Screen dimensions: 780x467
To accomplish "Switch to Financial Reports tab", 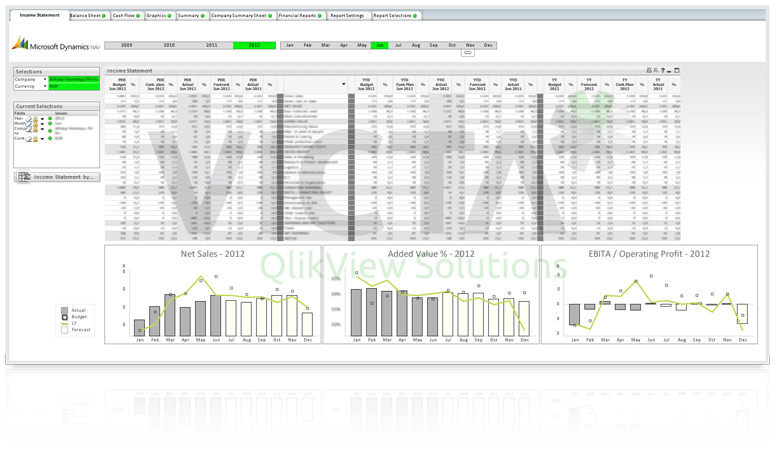I will pyautogui.click(x=300, y=16).
